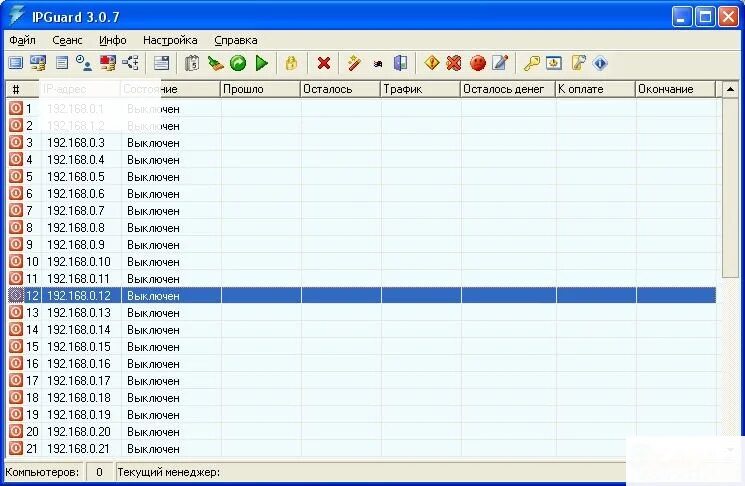
Task: Click the plain red X toolbar icon
Action: pos(324,63)
